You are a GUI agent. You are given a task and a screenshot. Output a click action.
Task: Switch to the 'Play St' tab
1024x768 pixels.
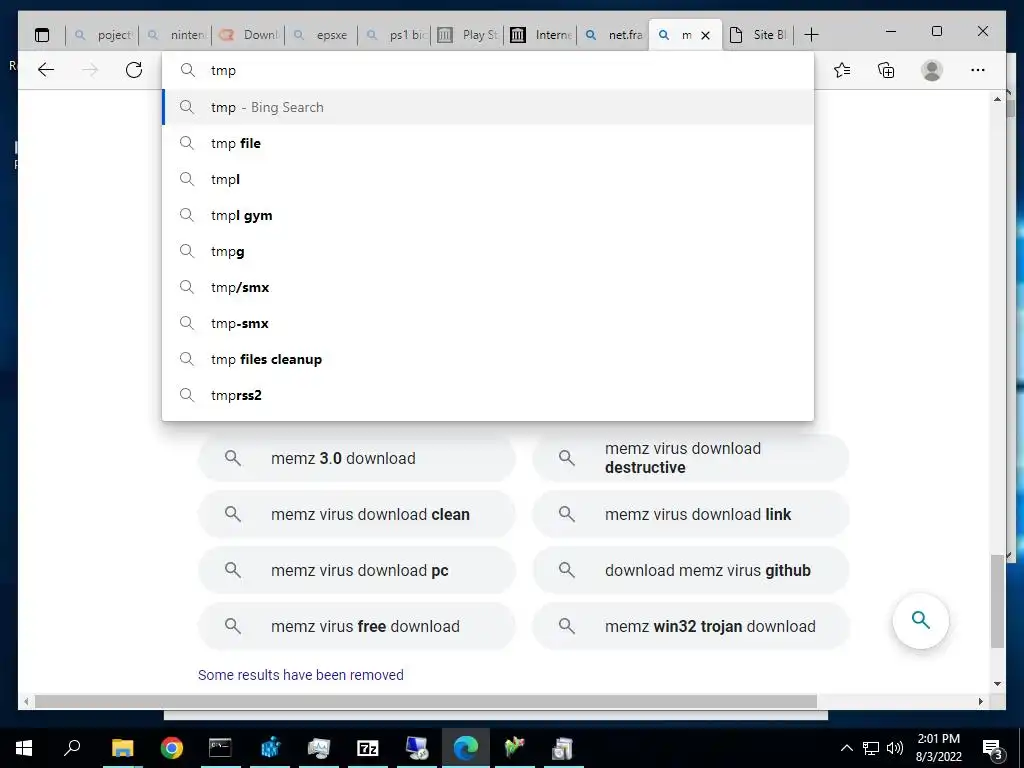[x=468, y=35]
